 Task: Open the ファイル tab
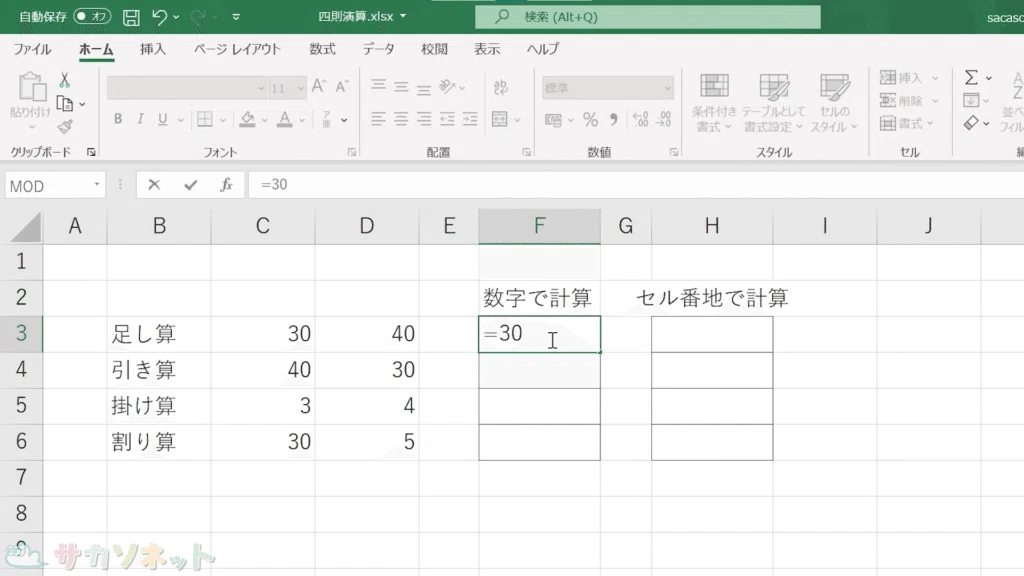point(32,49)
